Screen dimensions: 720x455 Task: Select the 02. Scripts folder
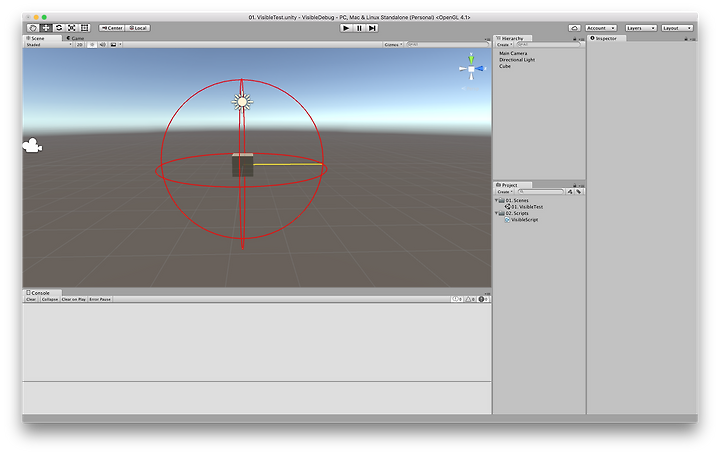(514, 213)
